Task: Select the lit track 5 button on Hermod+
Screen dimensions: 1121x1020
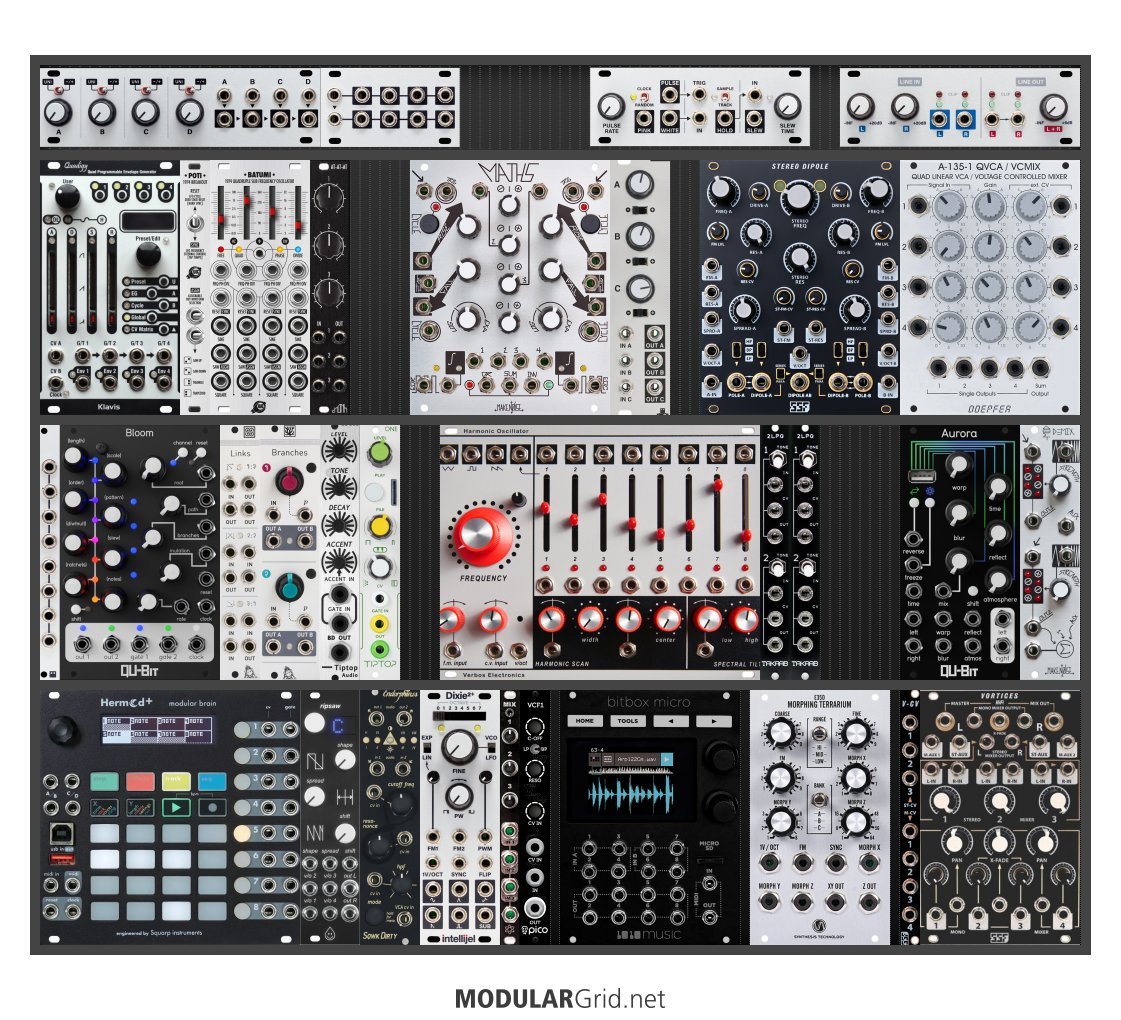Action: pyautogui.click(x=242, y=833)
